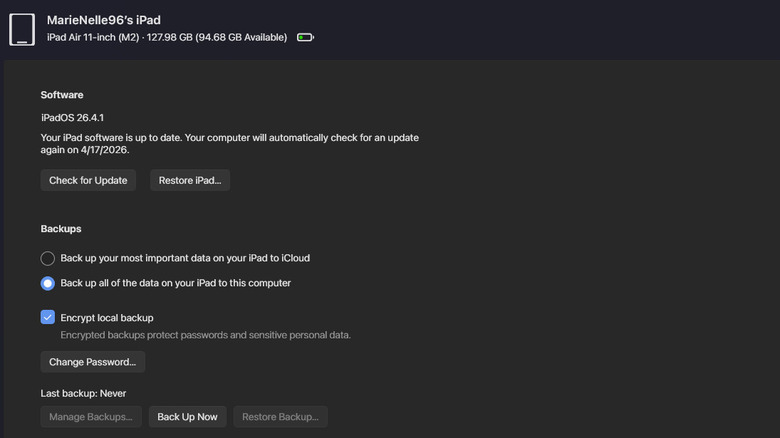Start backup with Back Up Now
Viewport: 780px width, 438px height.
pos(188,417)
